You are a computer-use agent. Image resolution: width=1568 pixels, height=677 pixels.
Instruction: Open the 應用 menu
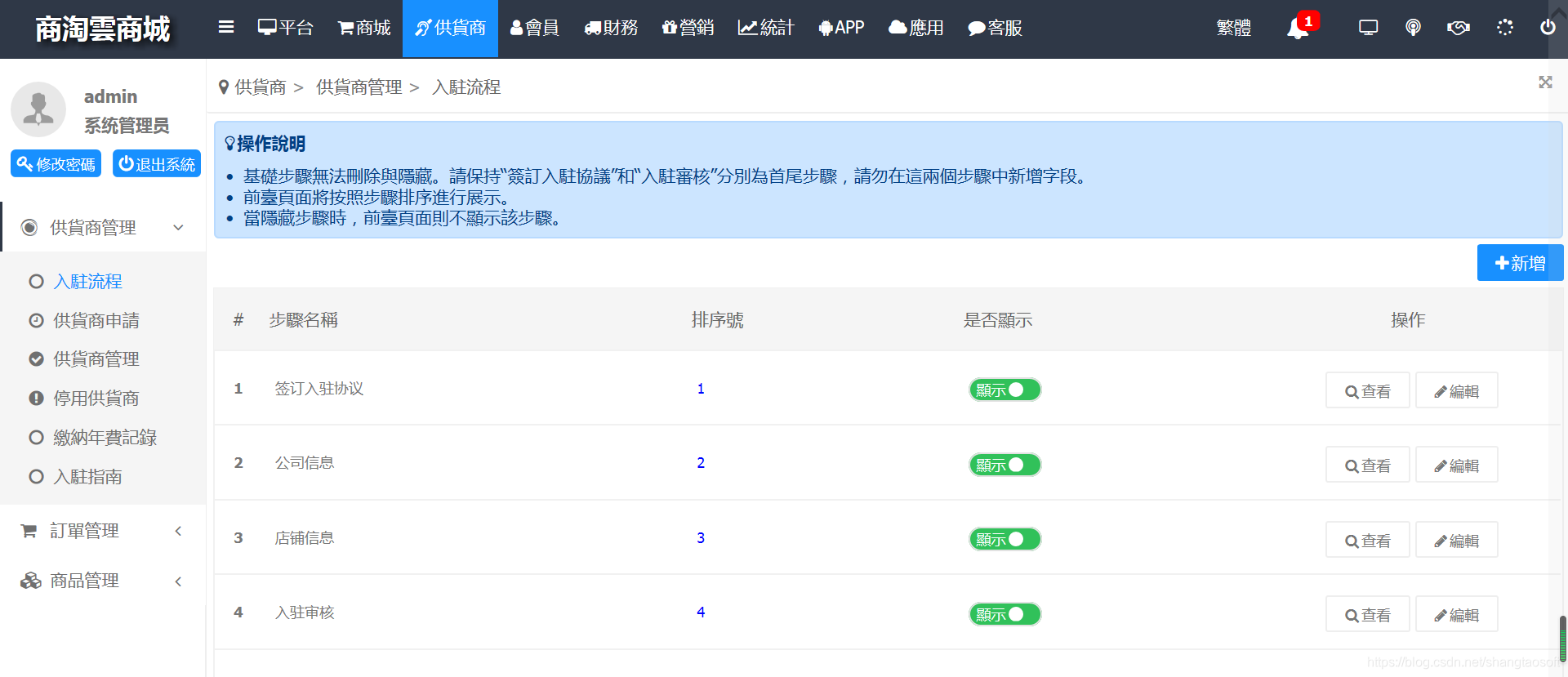click(x=916, y=28)
